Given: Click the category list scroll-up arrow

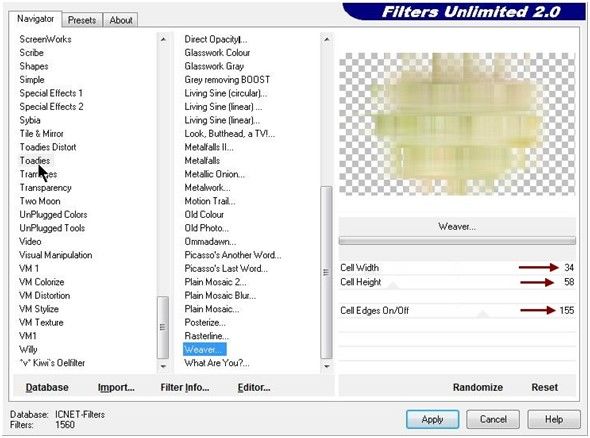Looking at the screenshot, I should coord(163,40).
